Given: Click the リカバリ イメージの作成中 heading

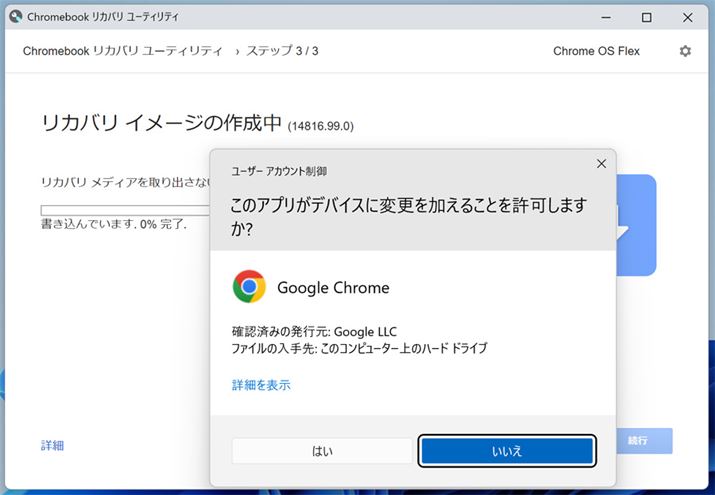Looking at the screenshot, I should point(162,123).
